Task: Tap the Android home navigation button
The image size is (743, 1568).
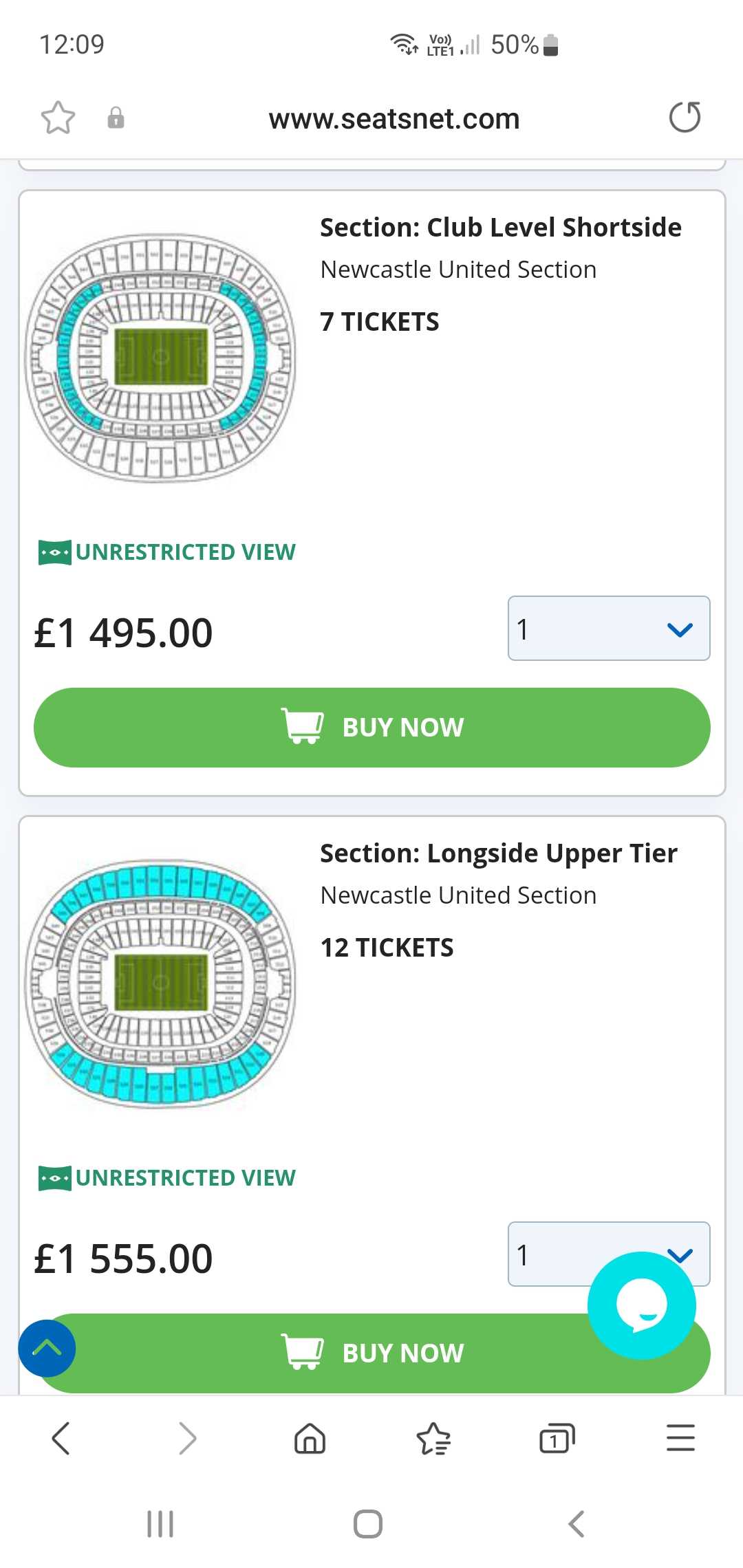Action: pos(368,1524)
